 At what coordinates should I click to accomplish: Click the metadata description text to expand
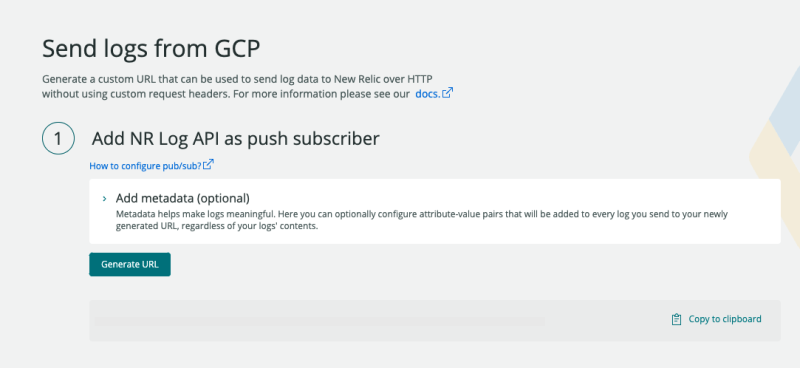[421, 220]
